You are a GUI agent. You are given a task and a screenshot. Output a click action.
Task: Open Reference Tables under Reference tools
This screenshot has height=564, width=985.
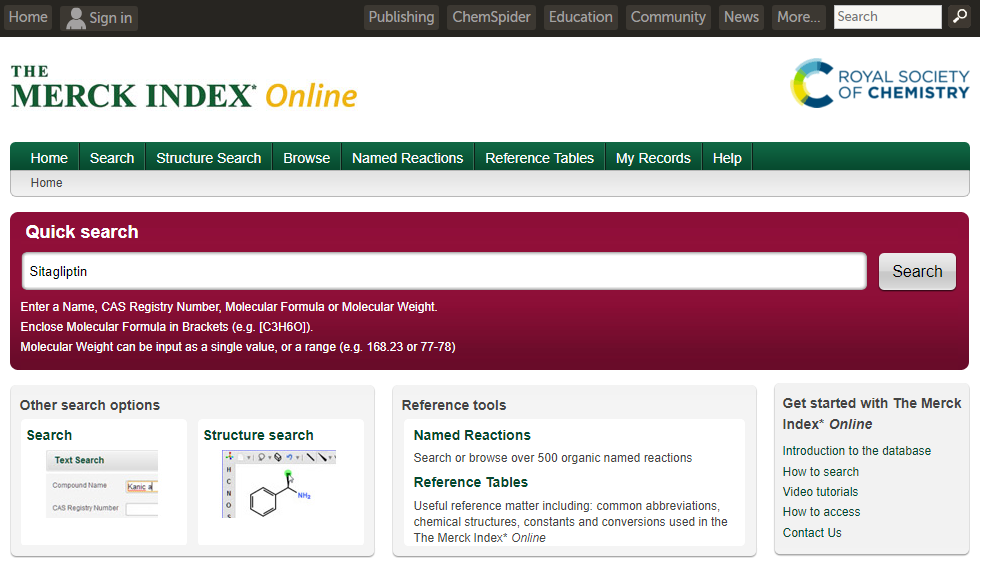(x=471, y=482)
